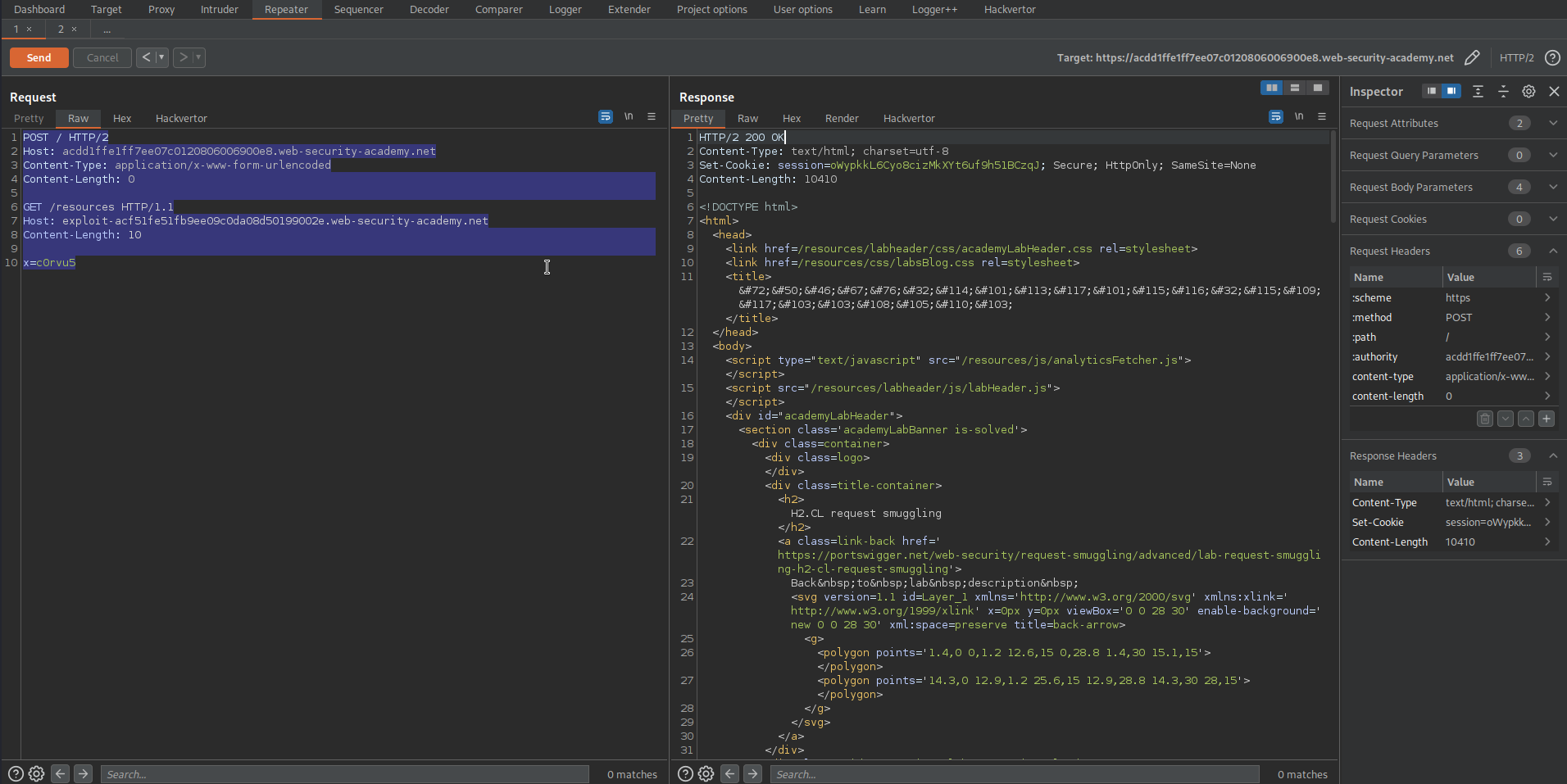The image size is (1567, 784).
Task: Expand all Inspector sections
Action: 1478,91
